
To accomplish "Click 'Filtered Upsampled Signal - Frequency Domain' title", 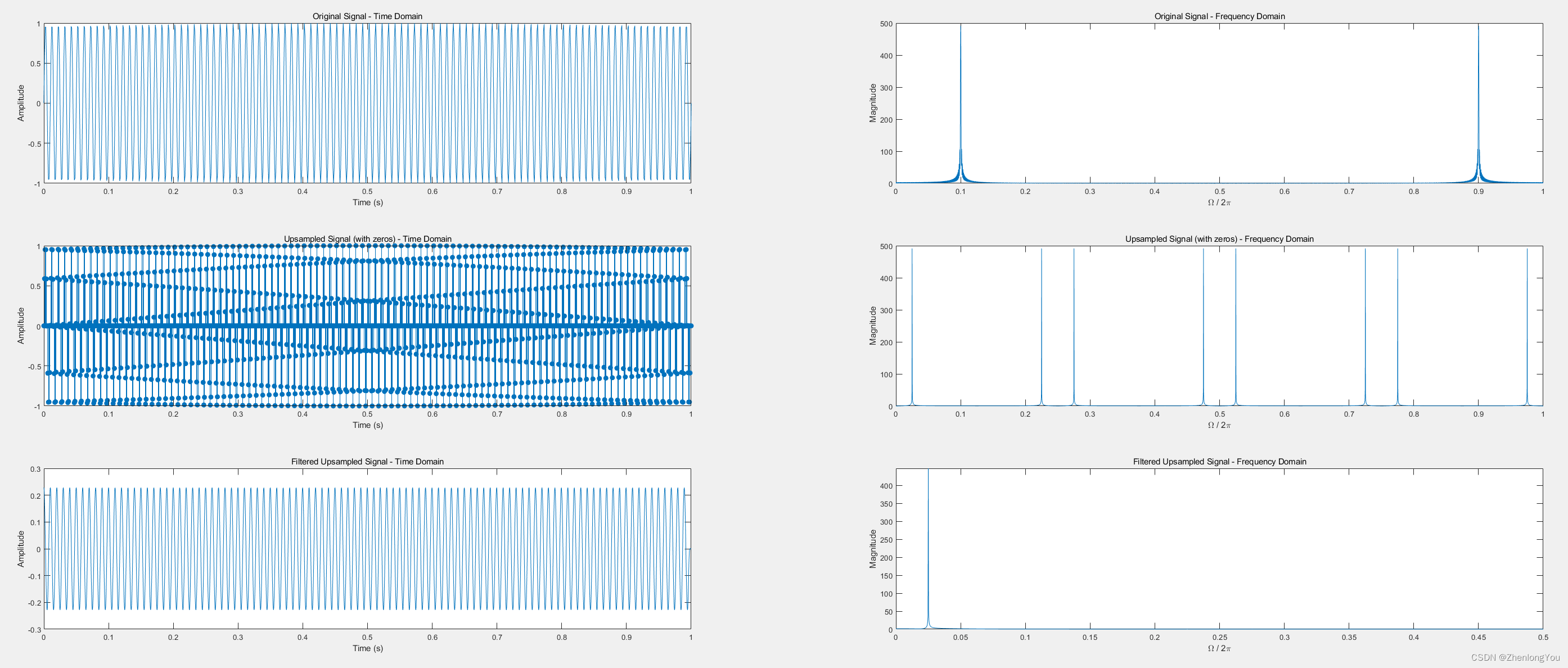I will pyautogui.click(x=1219, y=462).
